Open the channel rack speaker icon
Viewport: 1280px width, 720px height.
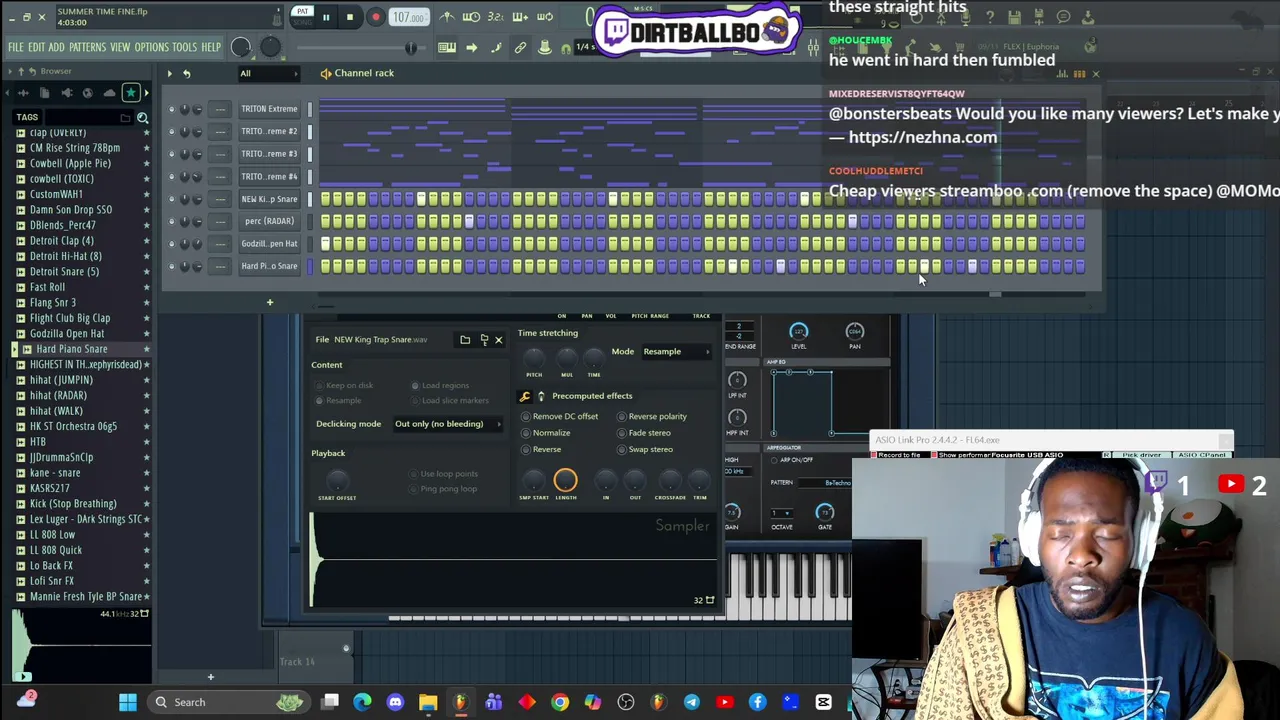325,73
